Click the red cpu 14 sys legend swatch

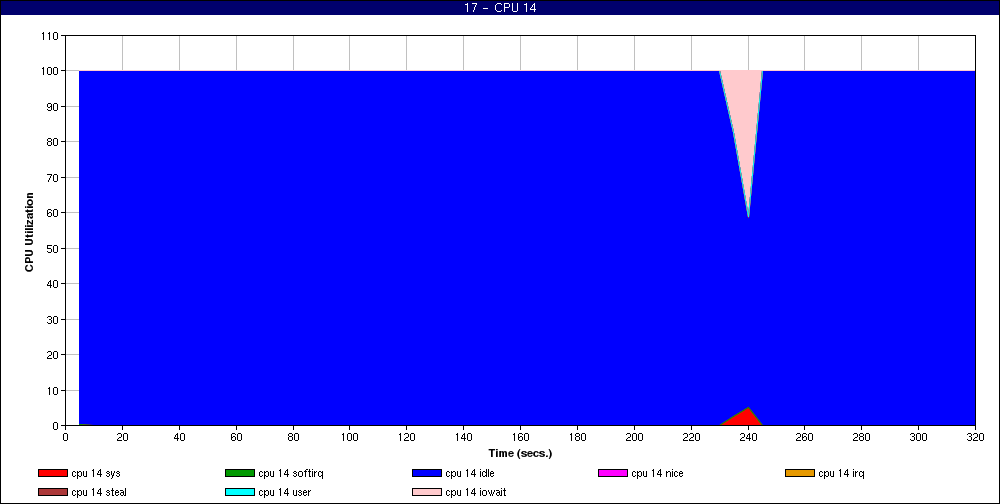tap(52, 473)
